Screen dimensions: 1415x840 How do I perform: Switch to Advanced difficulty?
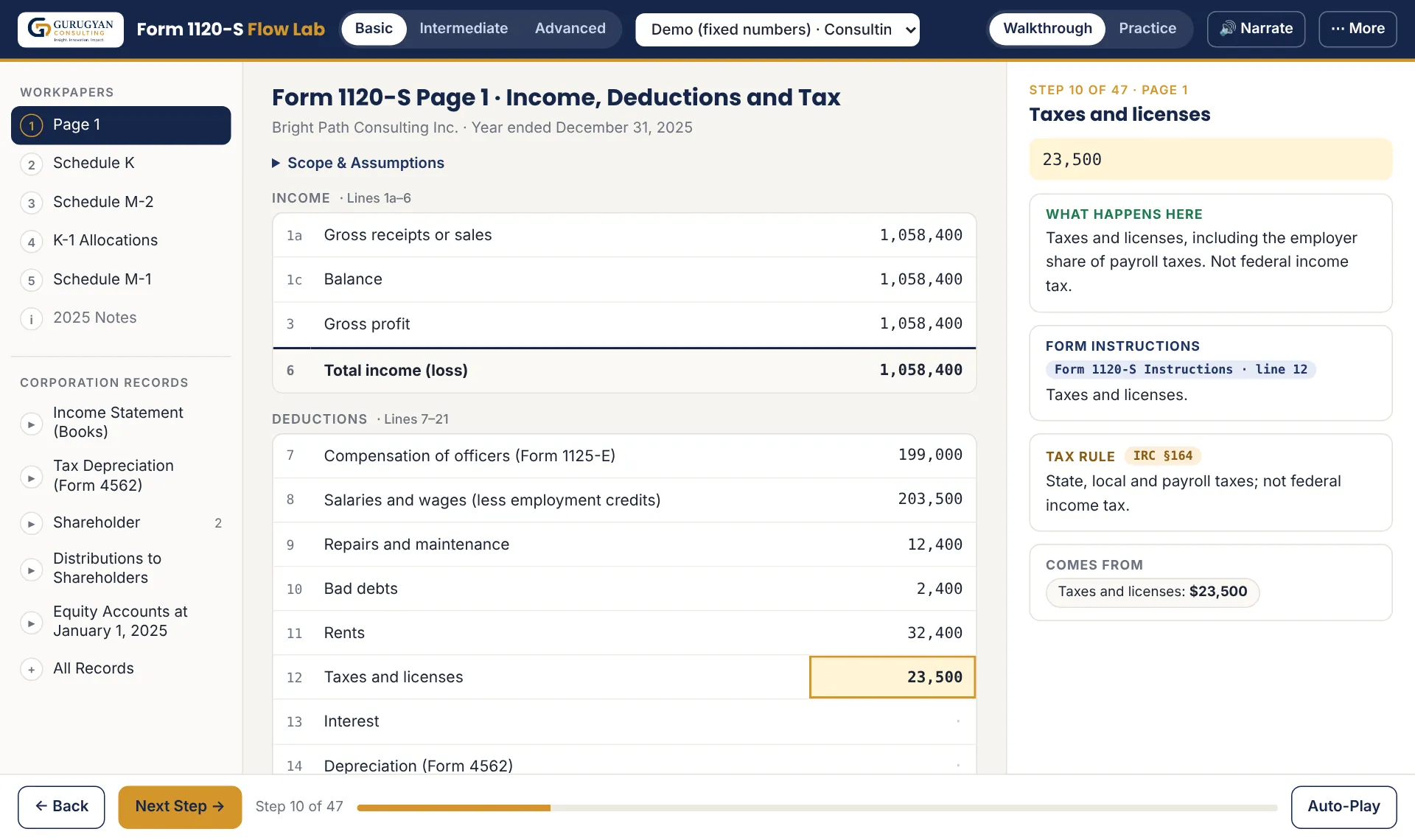pyautogui.click(x=570, y=29)
